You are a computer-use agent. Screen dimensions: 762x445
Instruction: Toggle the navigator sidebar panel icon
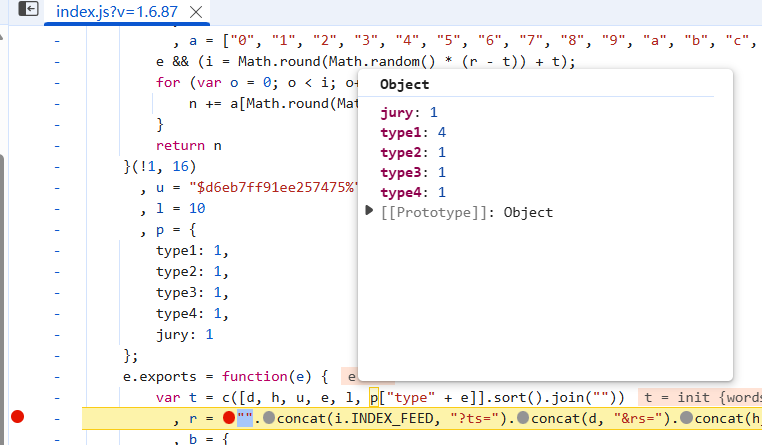pyautogui.click(x=29, y=10)
